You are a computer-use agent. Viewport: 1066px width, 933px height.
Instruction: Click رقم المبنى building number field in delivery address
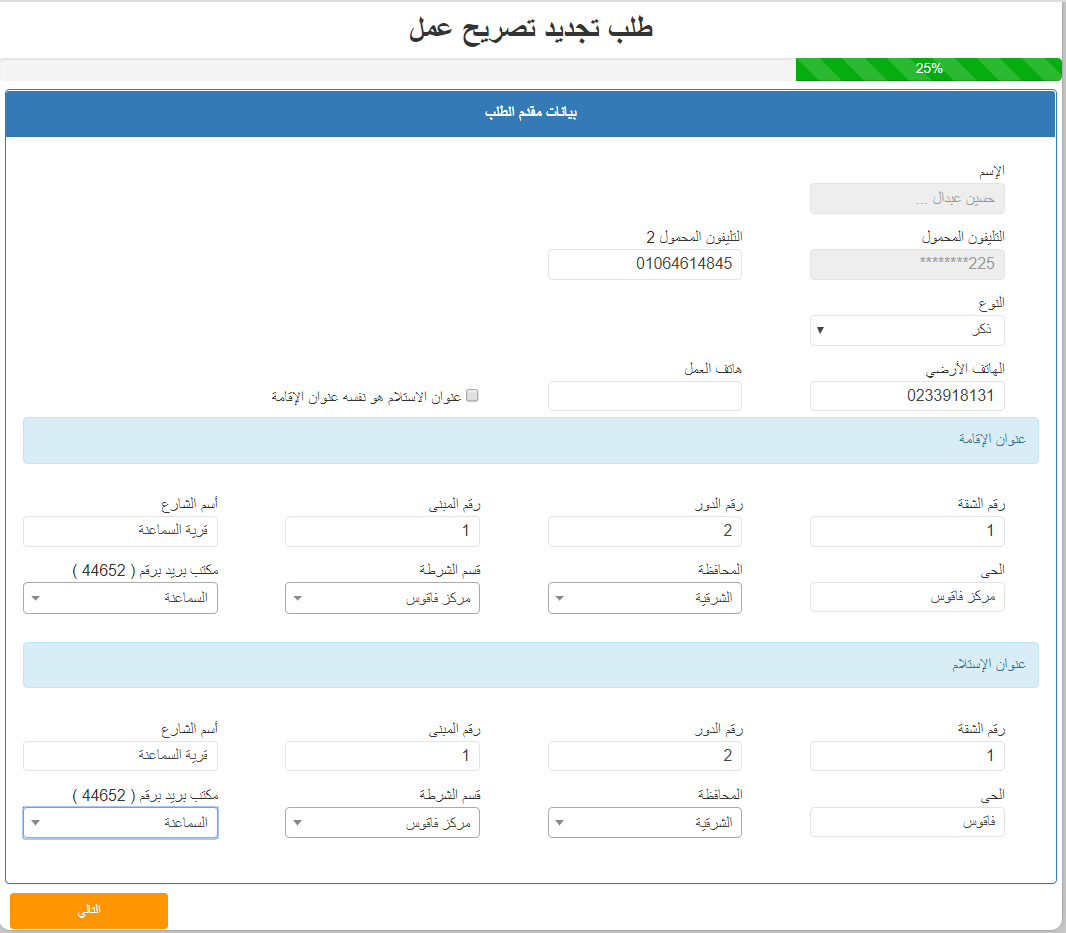[382, 756]
